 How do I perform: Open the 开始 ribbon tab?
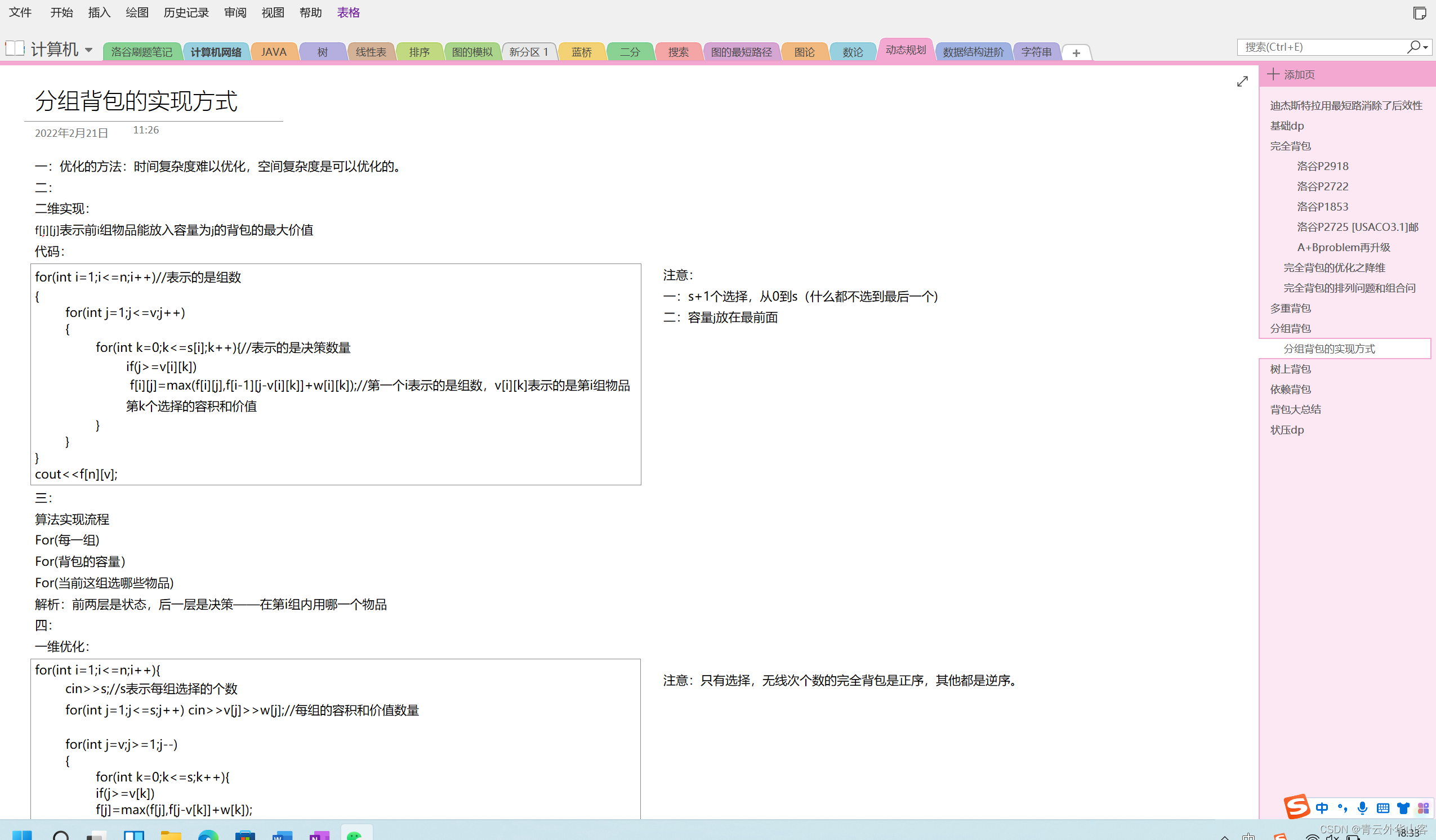click(61, 12)
